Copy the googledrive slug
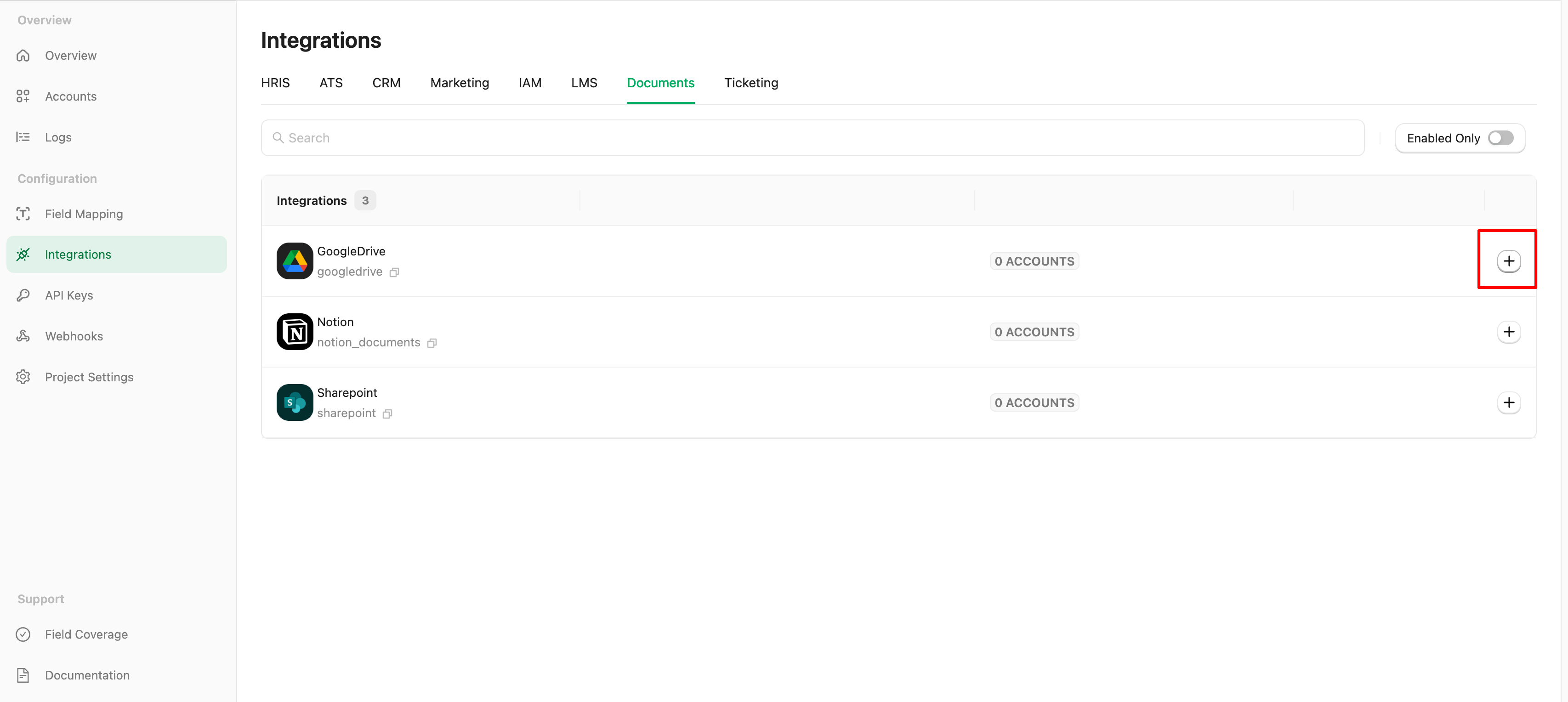Screen dimensions: 1568x702 394,272
